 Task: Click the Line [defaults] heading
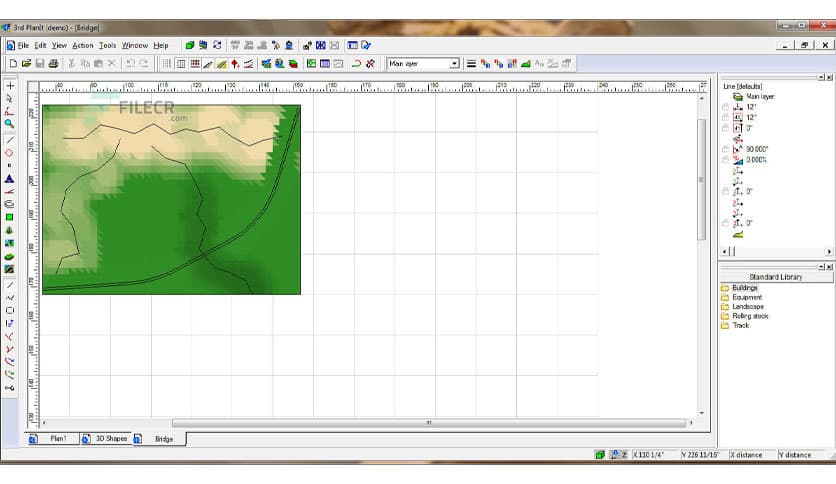pyautogui.click(x=743, y=86)
